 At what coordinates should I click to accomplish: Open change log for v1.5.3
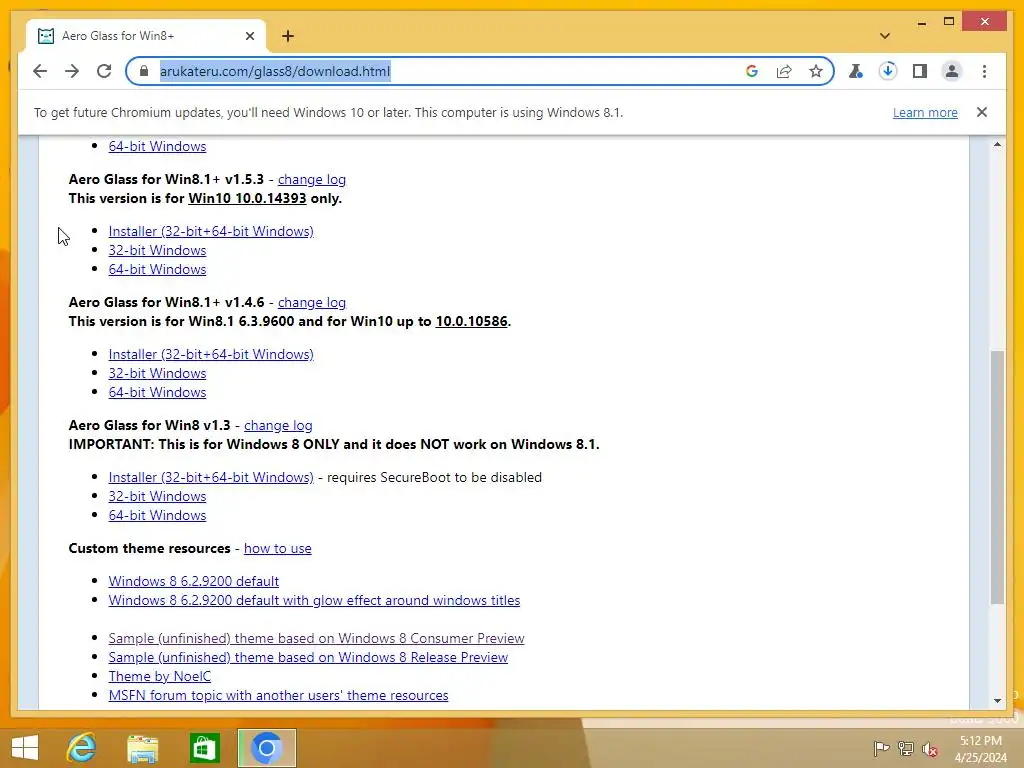point(312,180)
